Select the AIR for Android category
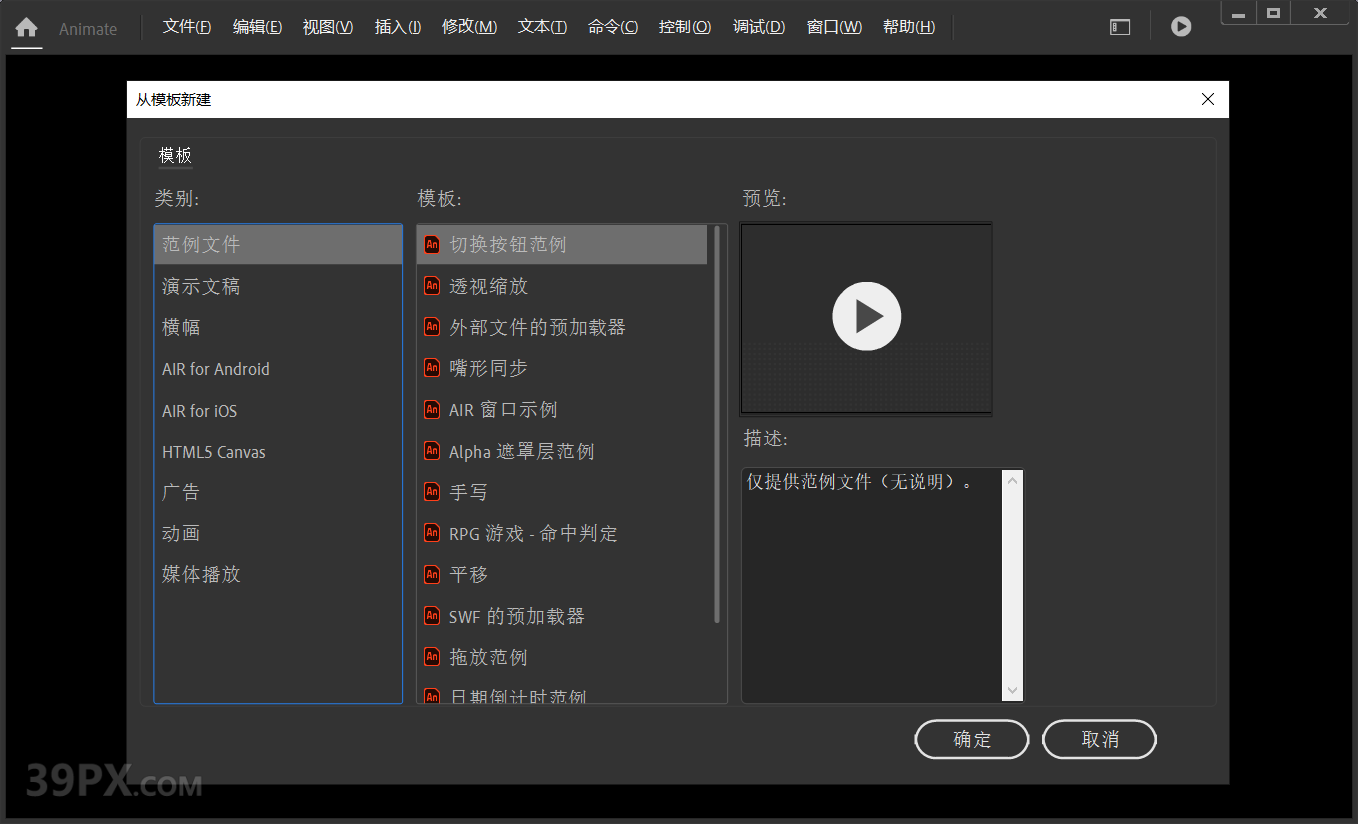Screen dimensions: 1358x824 (x=278, y=369)
